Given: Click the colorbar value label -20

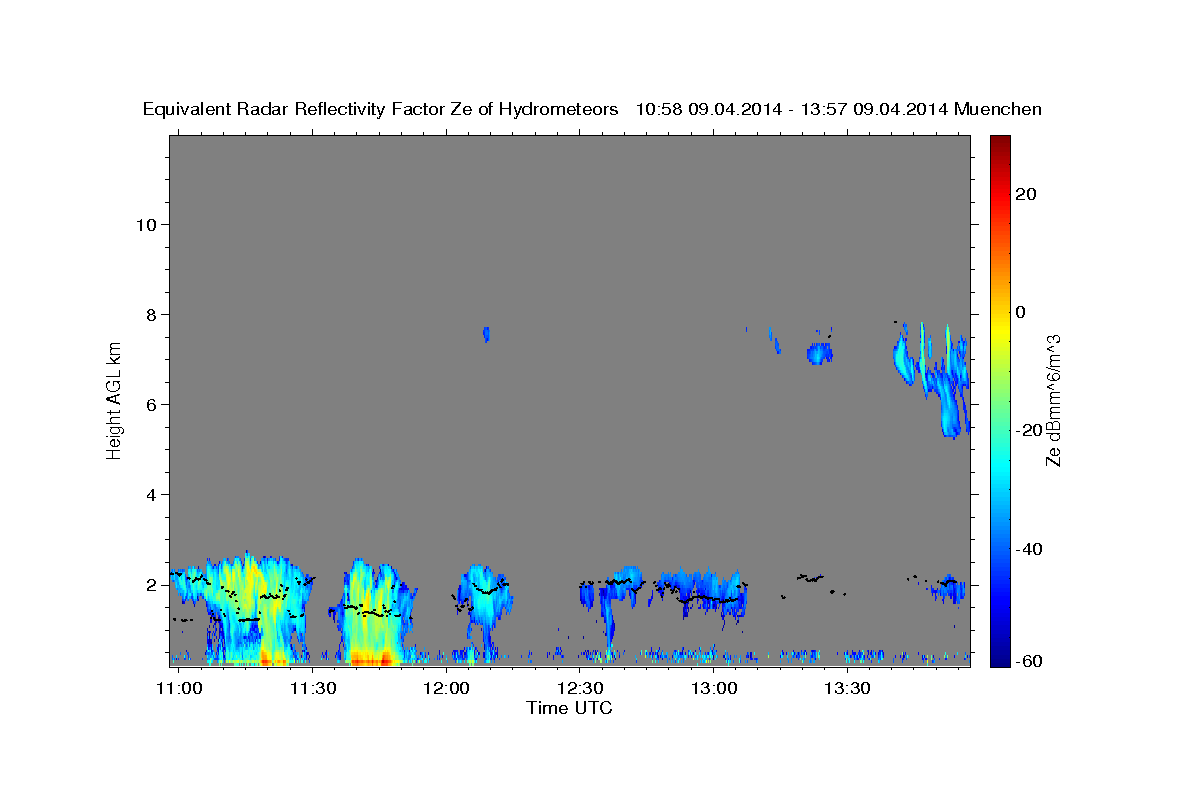Looking at the screenshot, I should click(1028, 430).
